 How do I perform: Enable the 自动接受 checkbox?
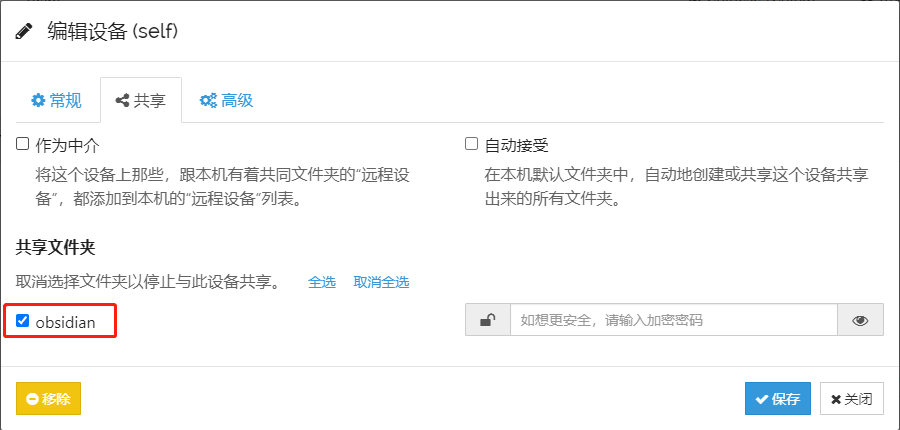(x=472, y=144)
